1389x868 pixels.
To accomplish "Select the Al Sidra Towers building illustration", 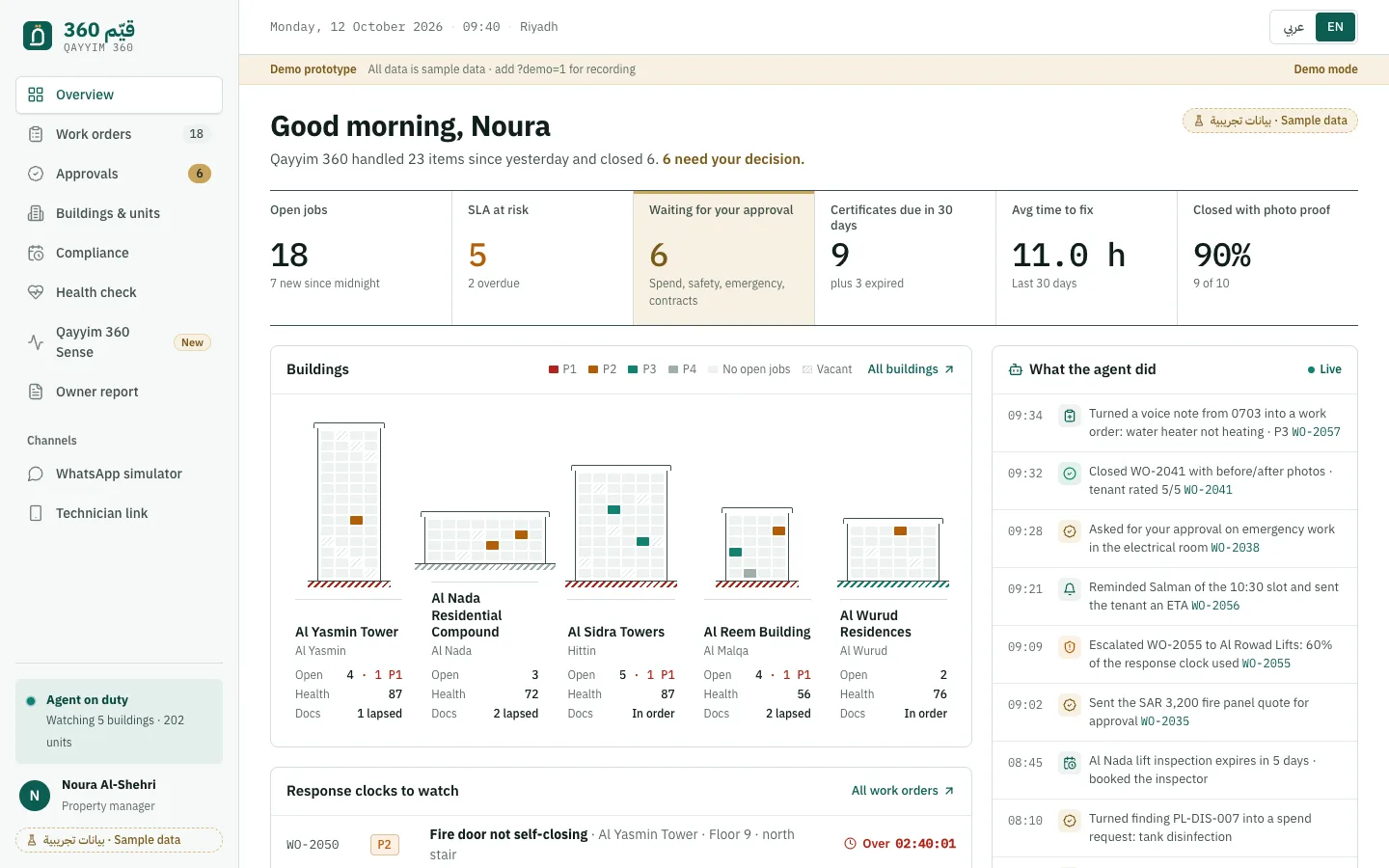I will pos(621,527).
